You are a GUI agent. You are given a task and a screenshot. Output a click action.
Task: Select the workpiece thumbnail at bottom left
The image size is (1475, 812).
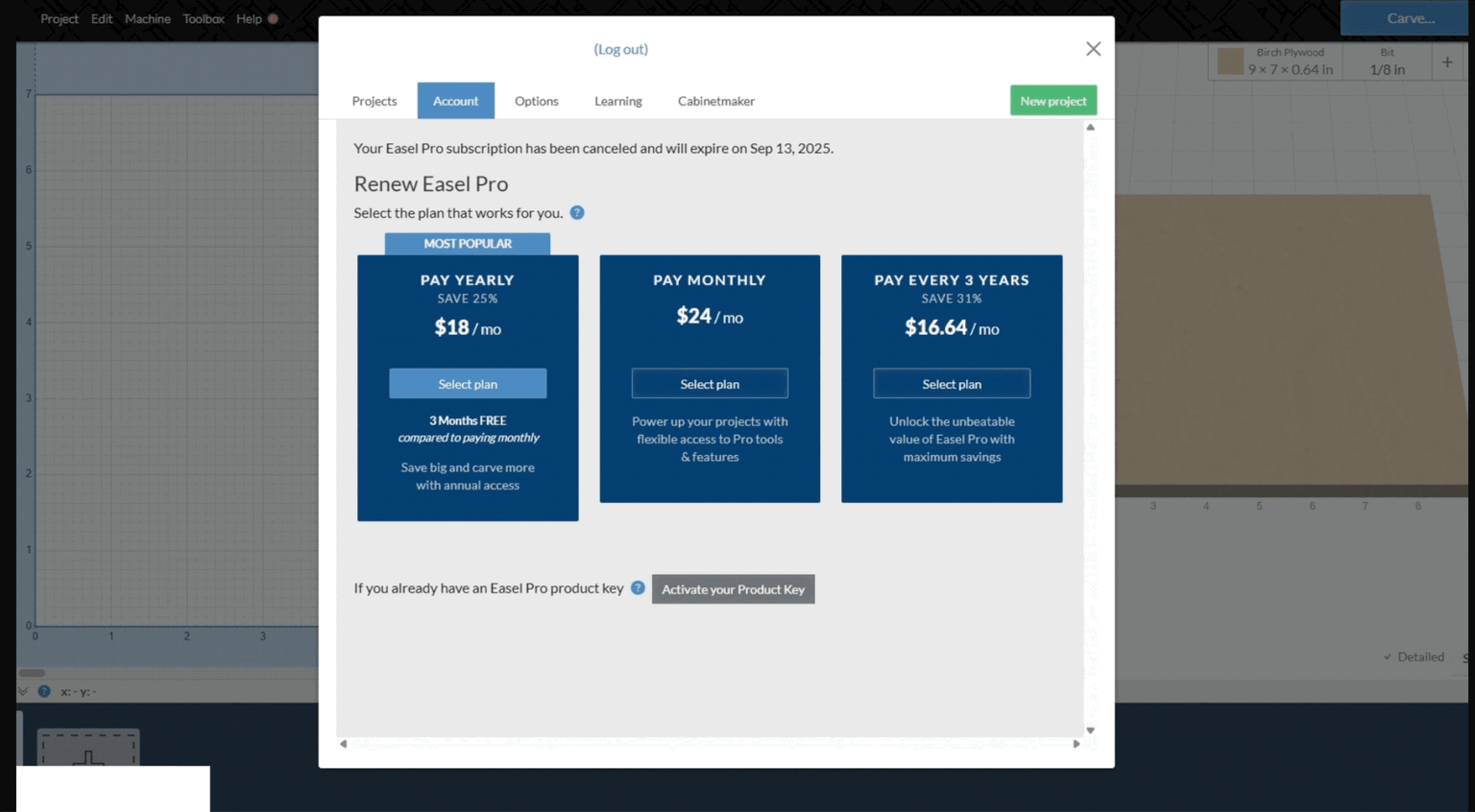[88, 749]
